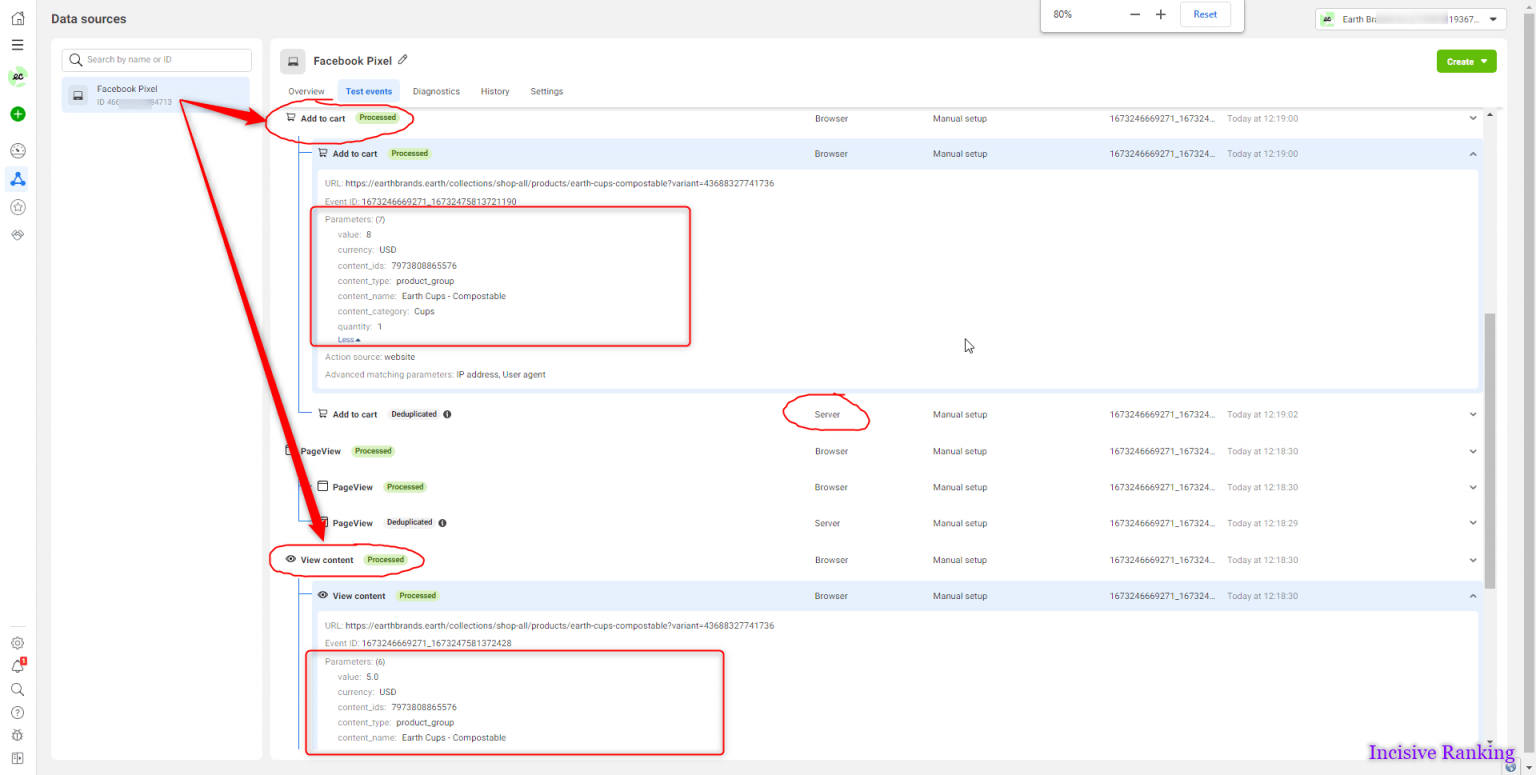The height and width of the screenshot is (775, 1536).
Task: Open the Earth Brands account selector dropdown
Action: 1411,19
